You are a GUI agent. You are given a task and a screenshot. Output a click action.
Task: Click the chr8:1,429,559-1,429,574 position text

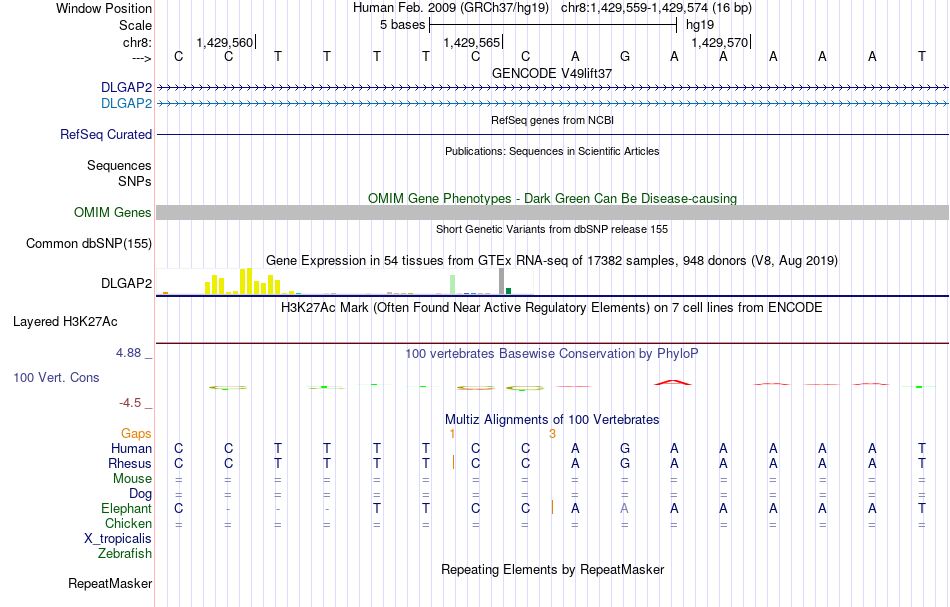pos(656,8)
